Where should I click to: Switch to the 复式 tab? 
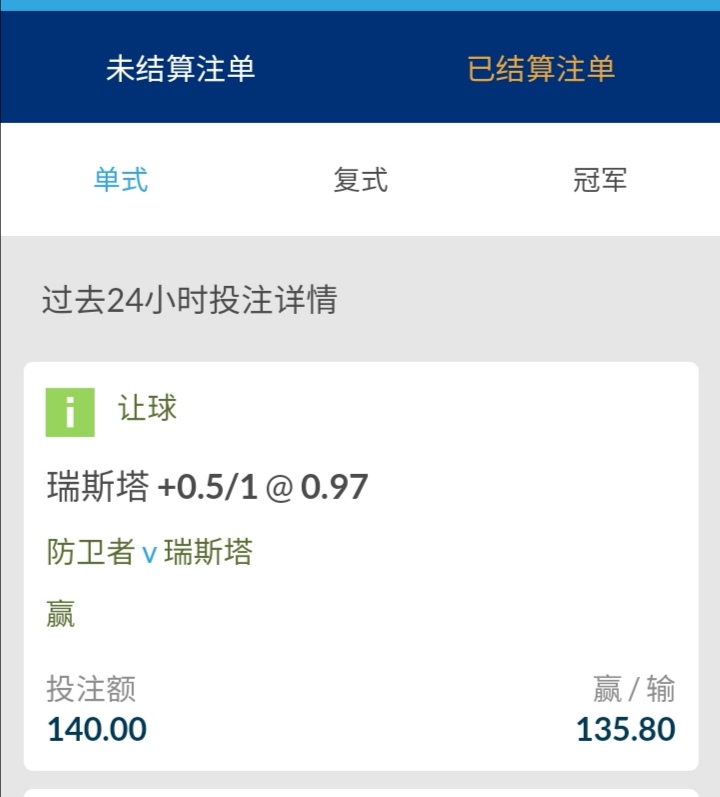(360, 181)
